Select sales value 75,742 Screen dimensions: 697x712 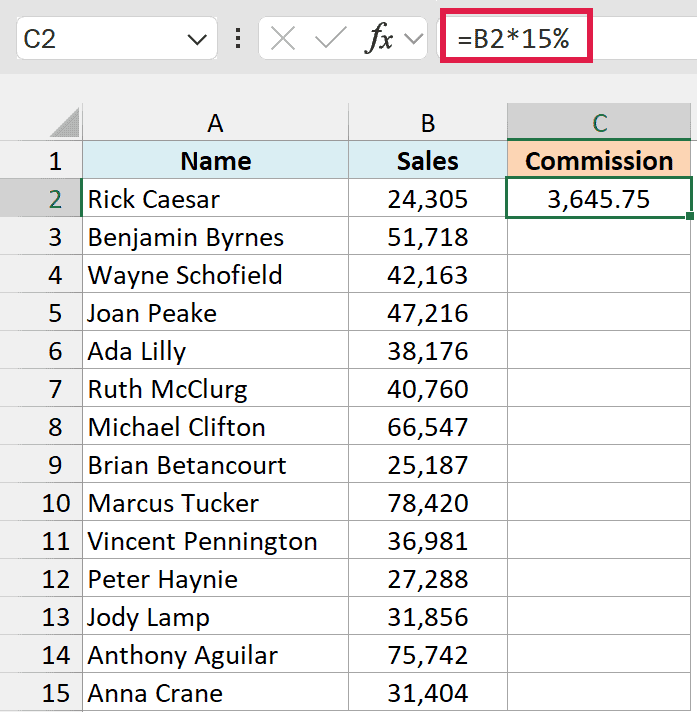click(428, 654)
